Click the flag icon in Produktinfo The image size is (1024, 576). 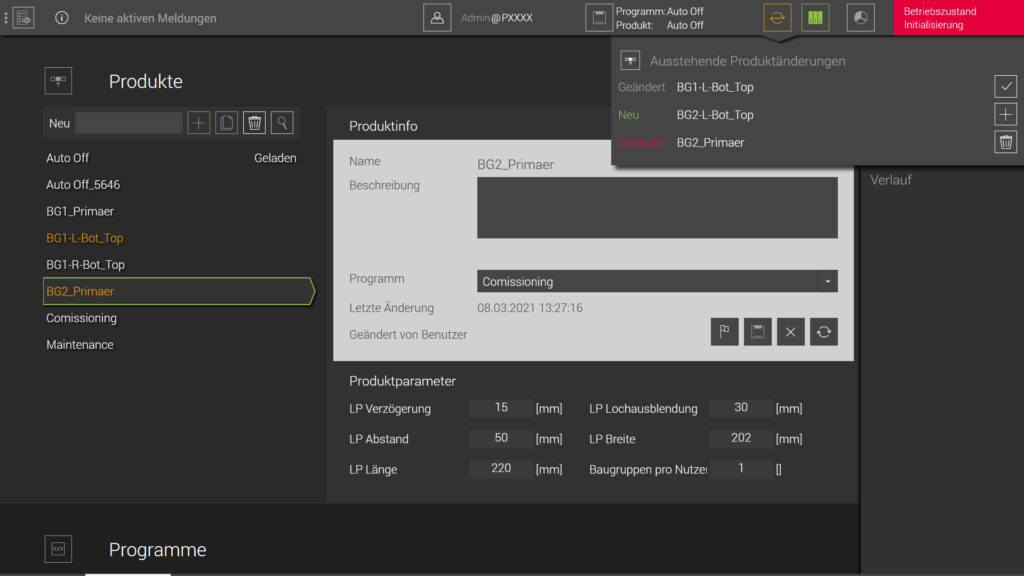pos(725,332)
